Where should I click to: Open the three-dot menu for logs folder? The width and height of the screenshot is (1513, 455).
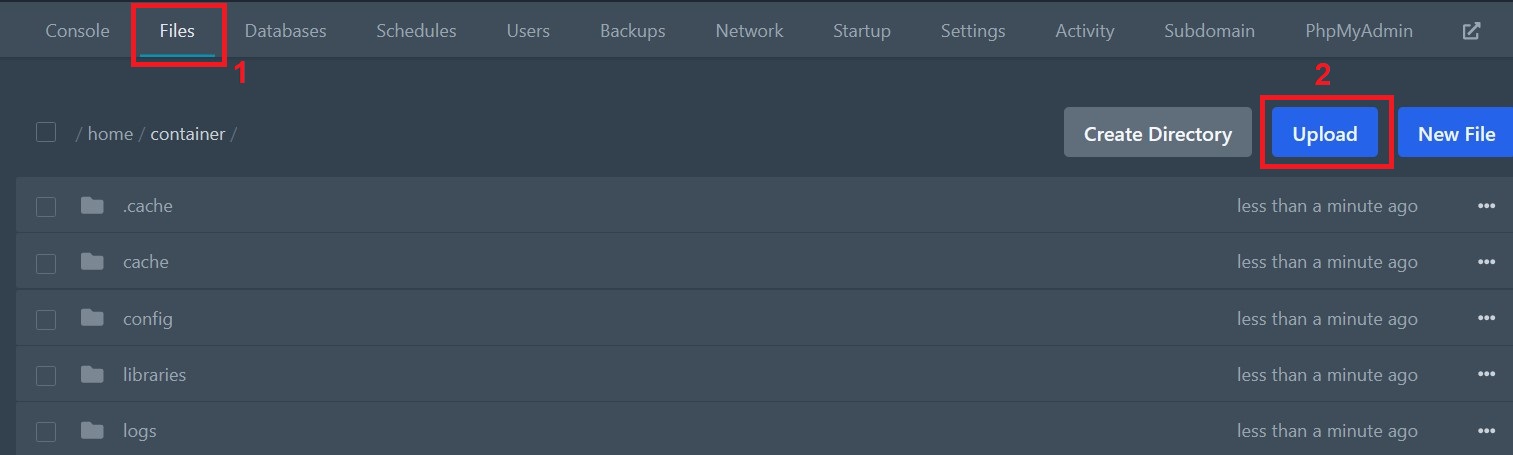(1486, 431)
